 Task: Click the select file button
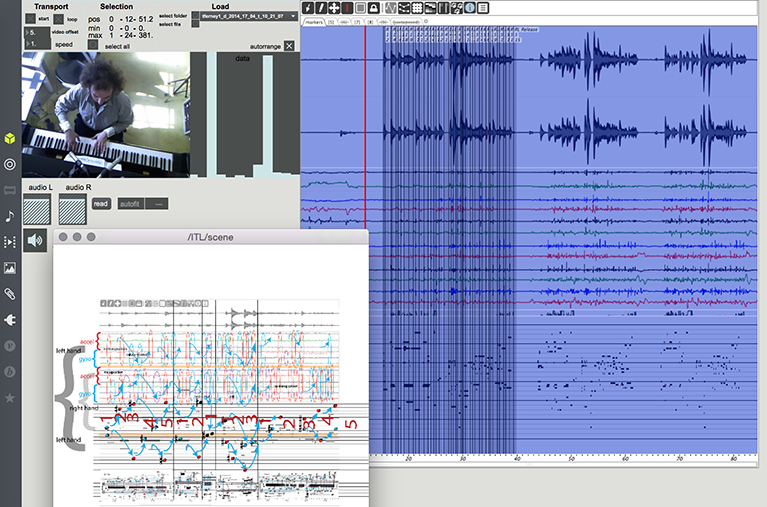[195, 23]
